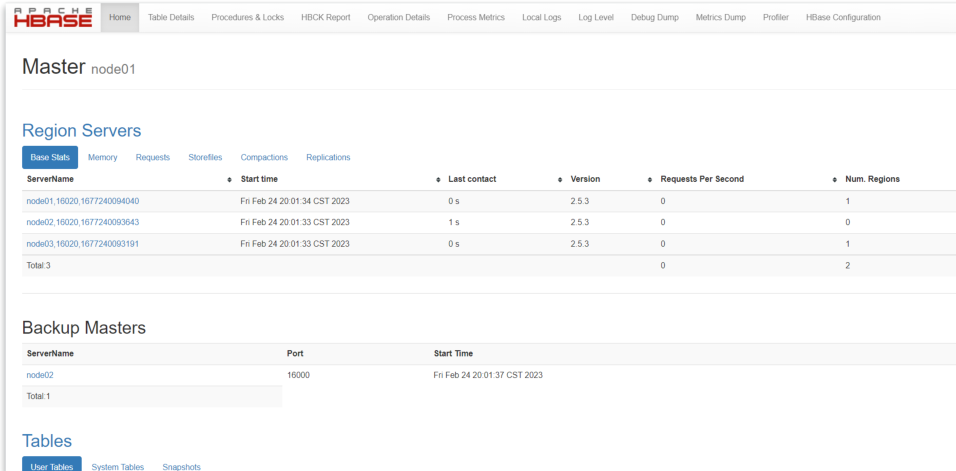Open the Profiler page
956x471 pixels.
pyautogui.click(x=776, y=18)
